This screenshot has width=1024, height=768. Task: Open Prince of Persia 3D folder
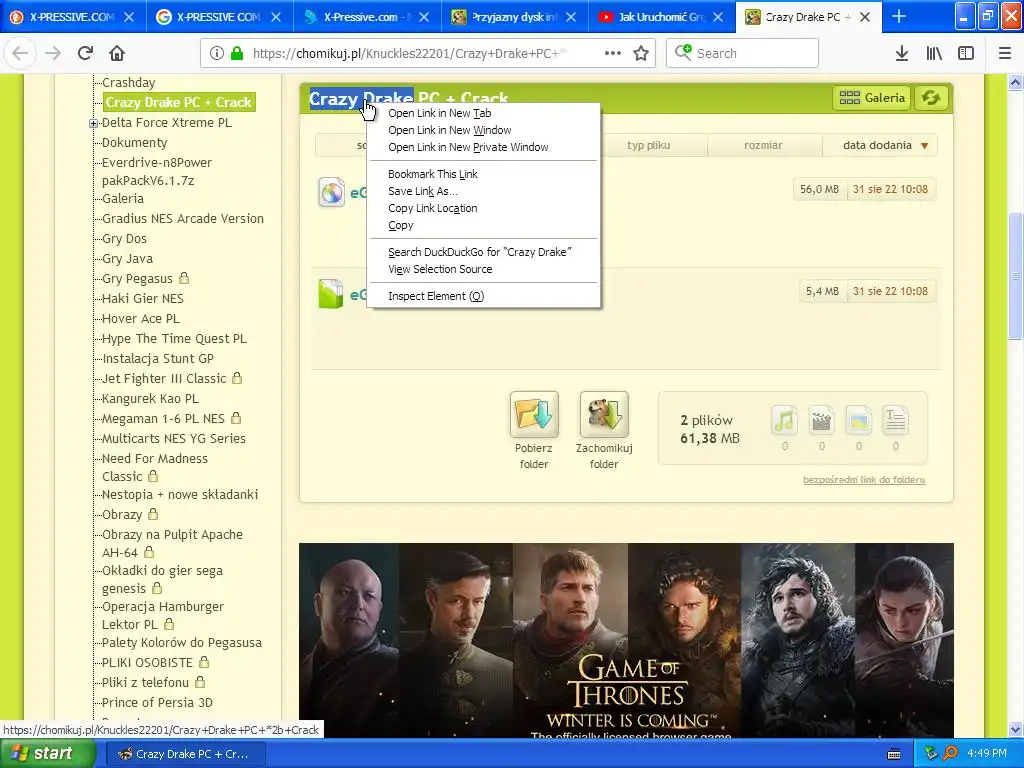coord(157,702)
